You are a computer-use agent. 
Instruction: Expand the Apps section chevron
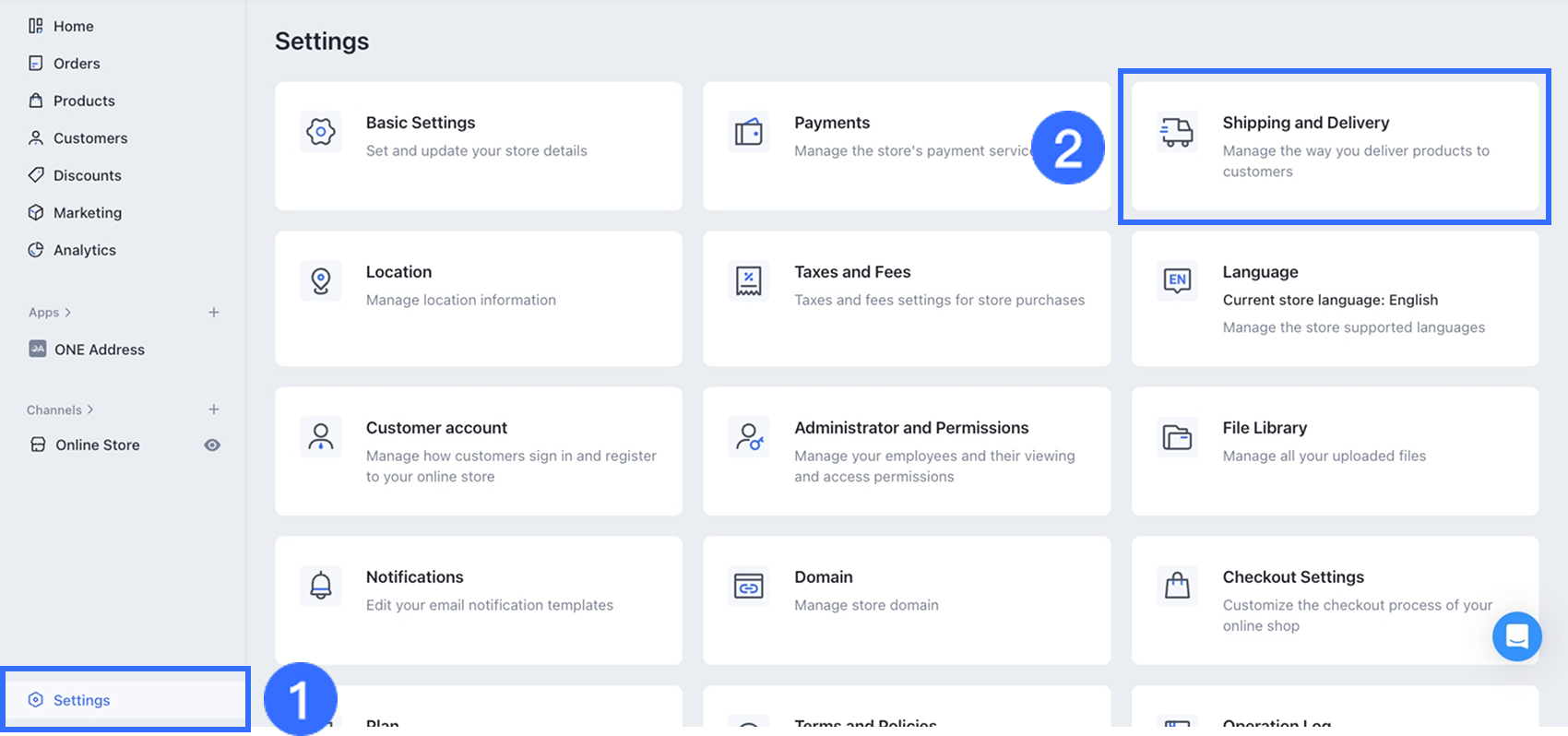(x=68, y=313)
